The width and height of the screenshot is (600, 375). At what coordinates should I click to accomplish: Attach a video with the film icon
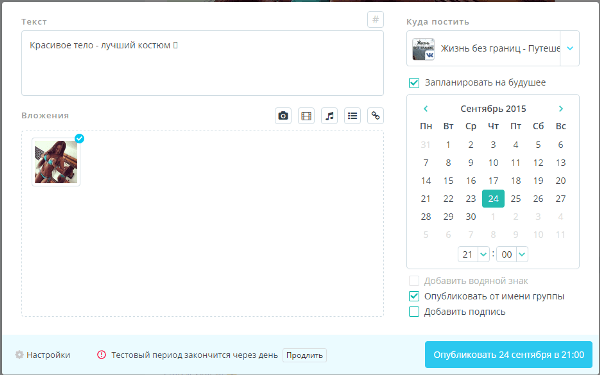tap(306, 116)
